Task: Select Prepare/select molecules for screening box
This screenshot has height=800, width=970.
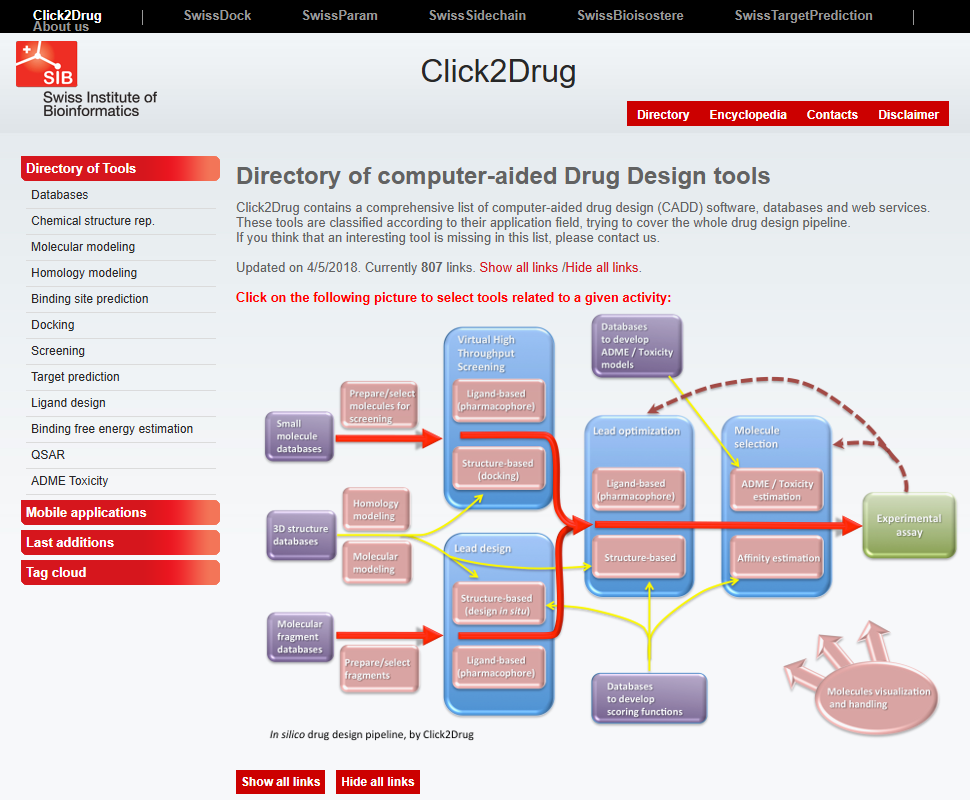Action: coord(379,405)
